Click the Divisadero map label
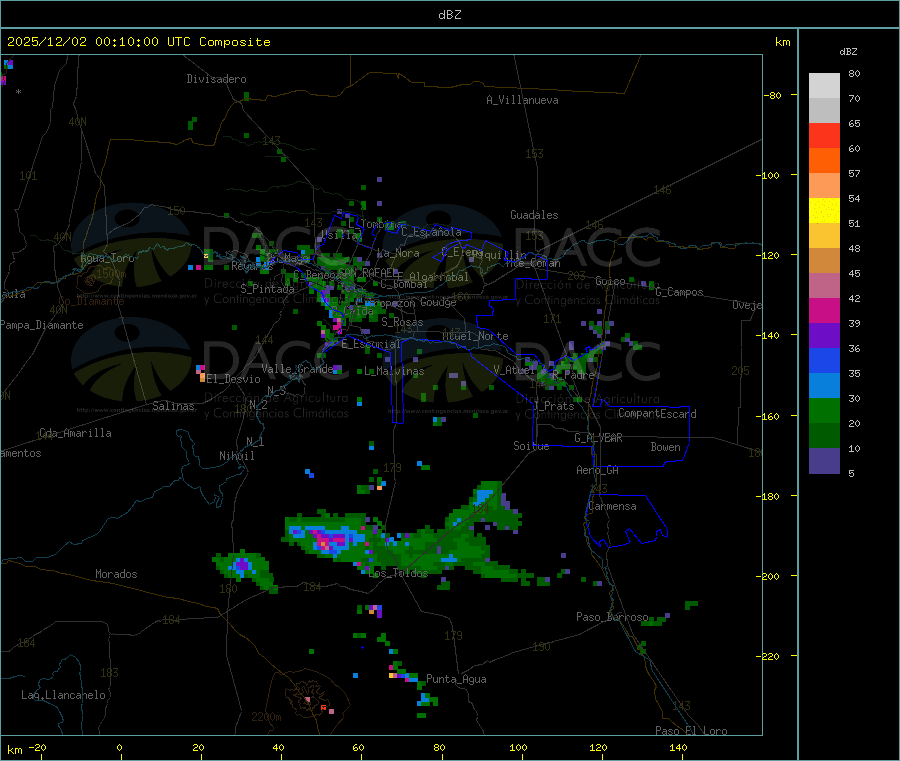The image size is (900, 761). tap(216, 79)
